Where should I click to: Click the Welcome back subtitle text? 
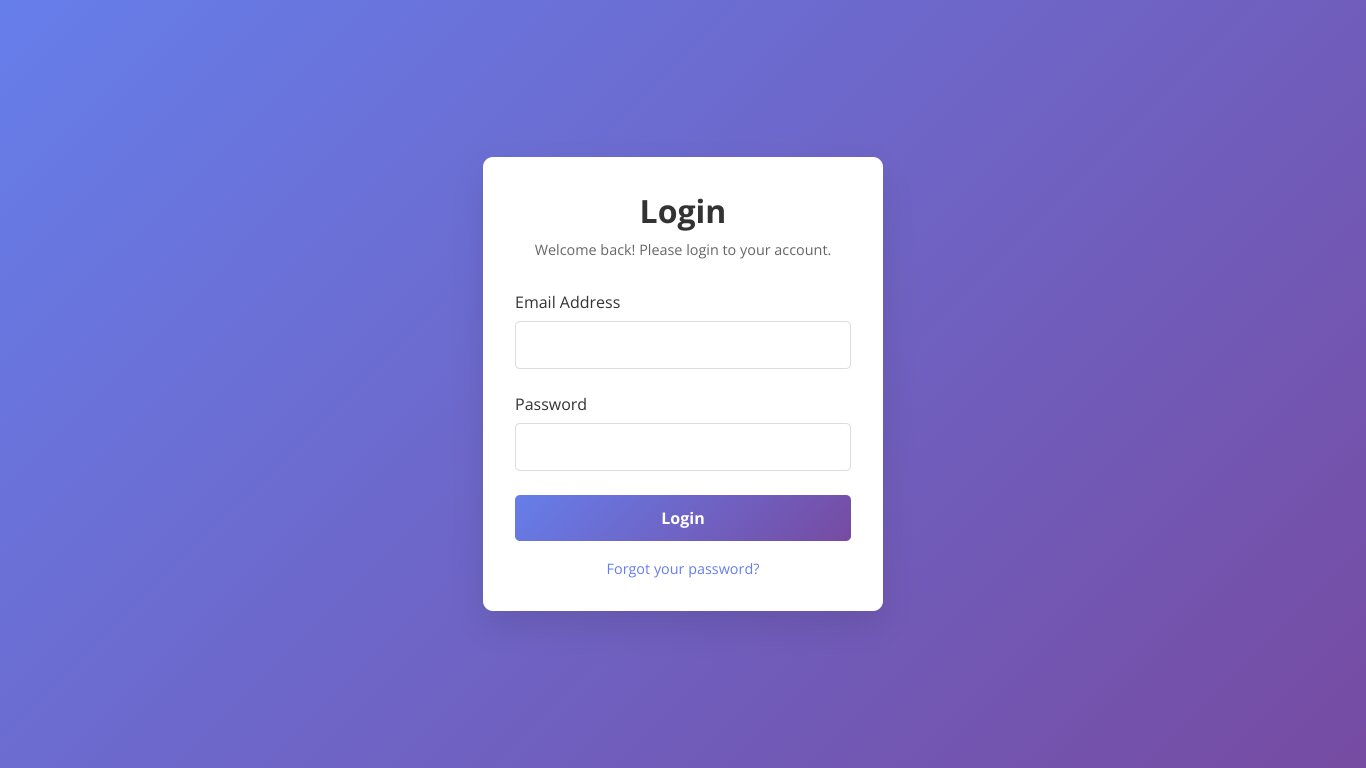tap(683, 250)
